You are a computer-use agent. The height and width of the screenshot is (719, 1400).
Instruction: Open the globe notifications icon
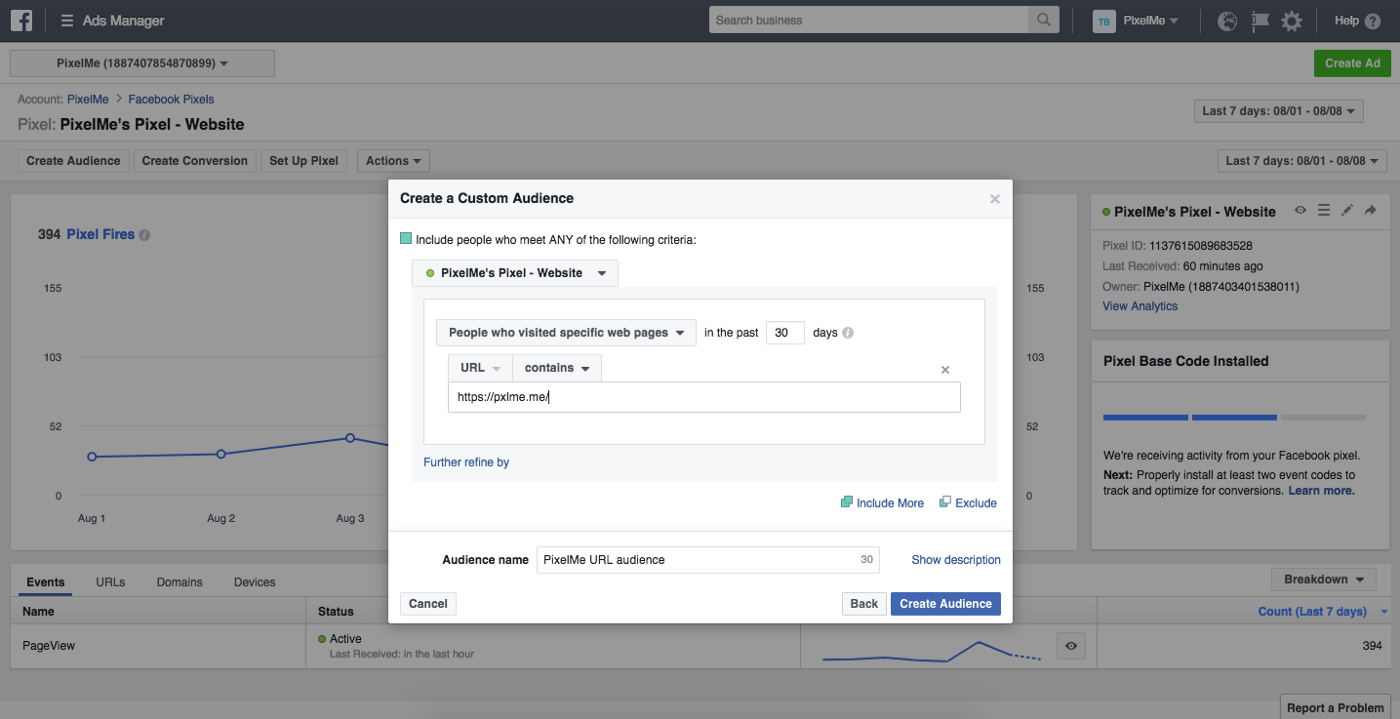1228,21
